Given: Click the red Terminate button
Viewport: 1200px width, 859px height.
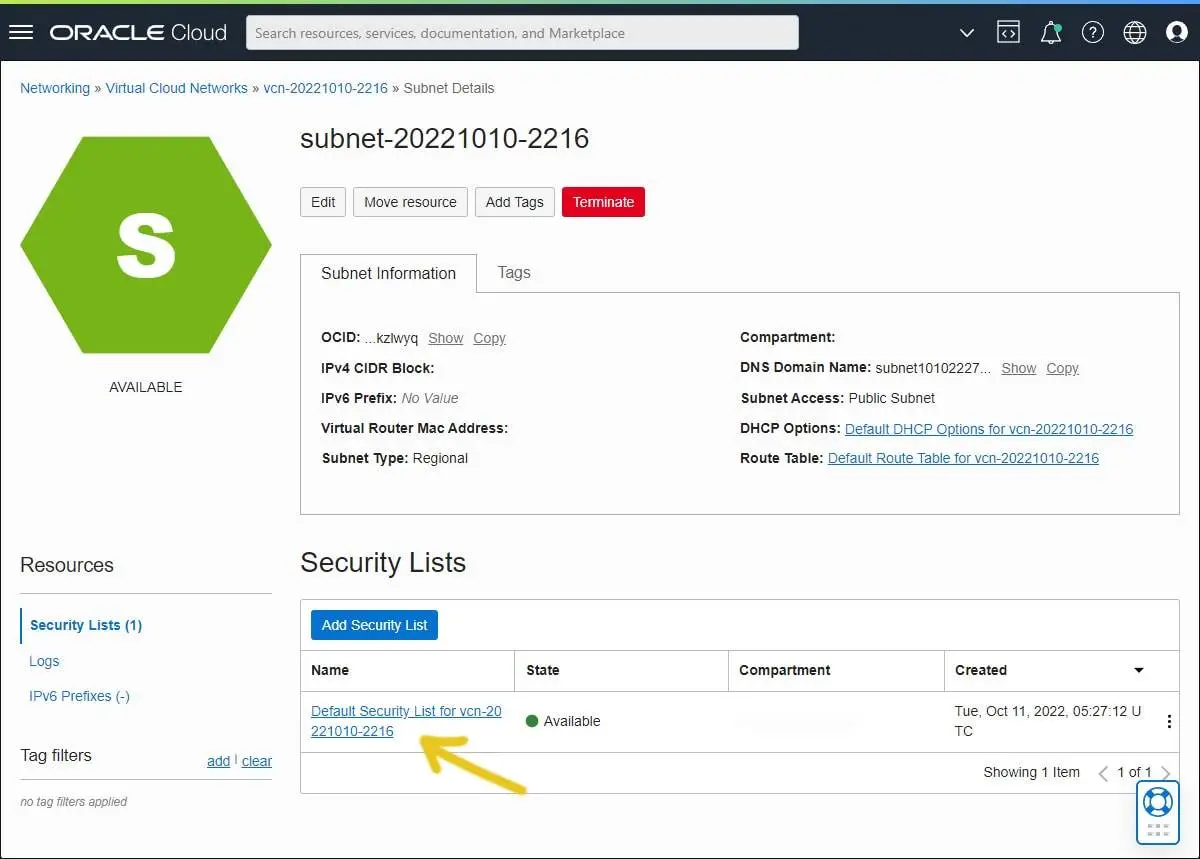Looking at the screenshot, I should coord(604,202).
